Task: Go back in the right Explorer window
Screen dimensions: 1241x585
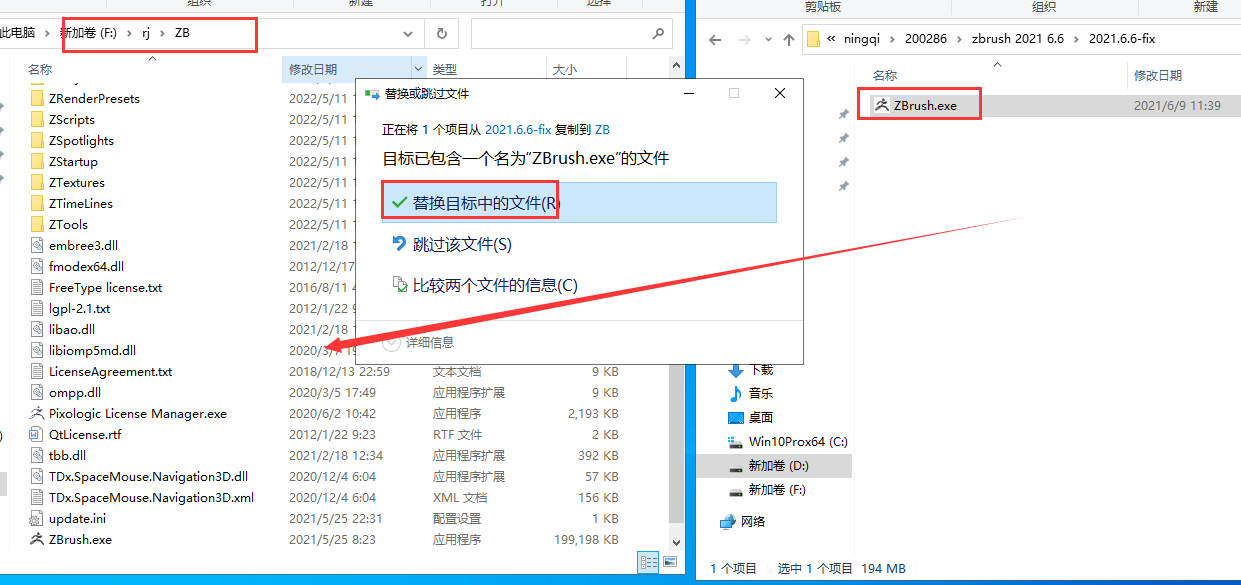Action: [x=715, y=40]
